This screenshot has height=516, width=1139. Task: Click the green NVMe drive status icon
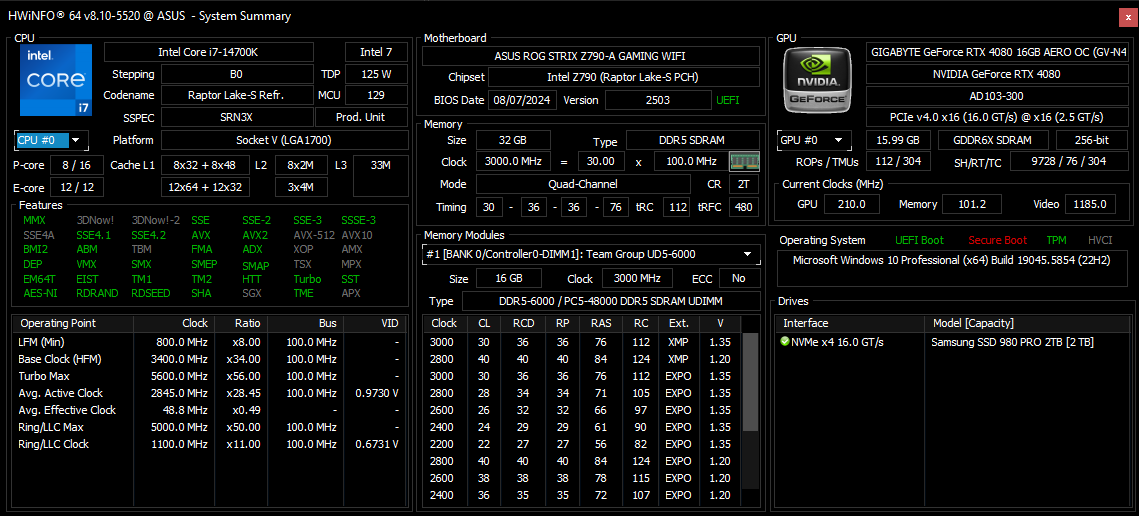click(785, 342)
